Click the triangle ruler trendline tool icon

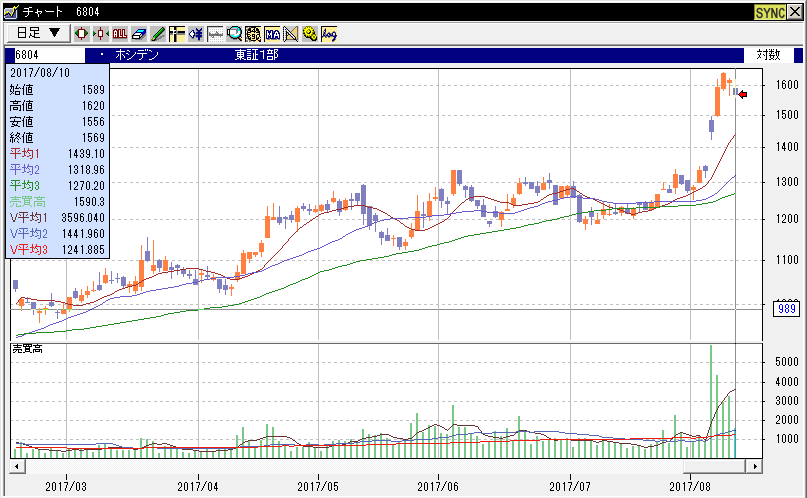click(291, 33)
